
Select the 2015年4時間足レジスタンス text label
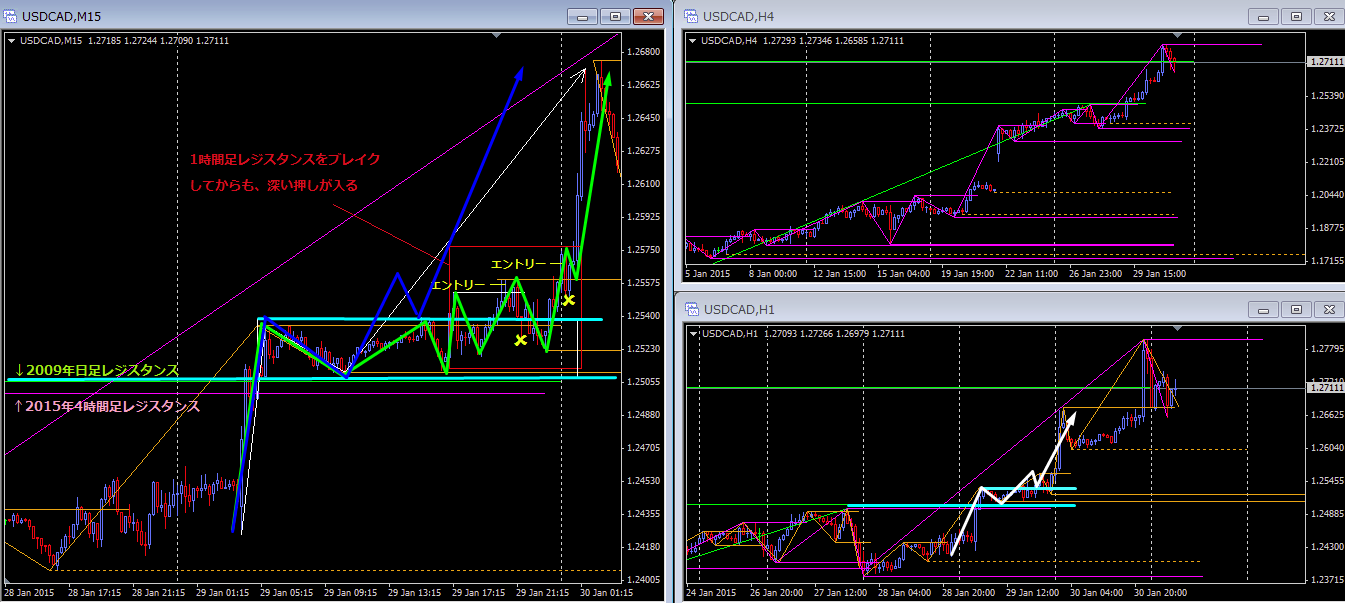coord(106,407)
